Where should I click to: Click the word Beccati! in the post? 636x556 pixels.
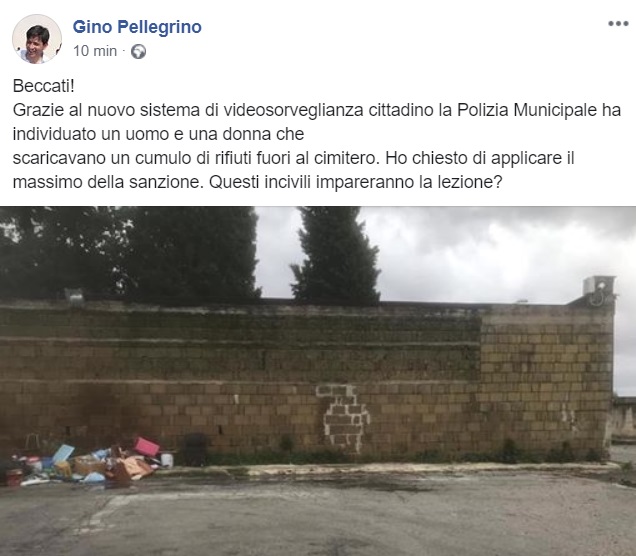click(x=43, y=86)
